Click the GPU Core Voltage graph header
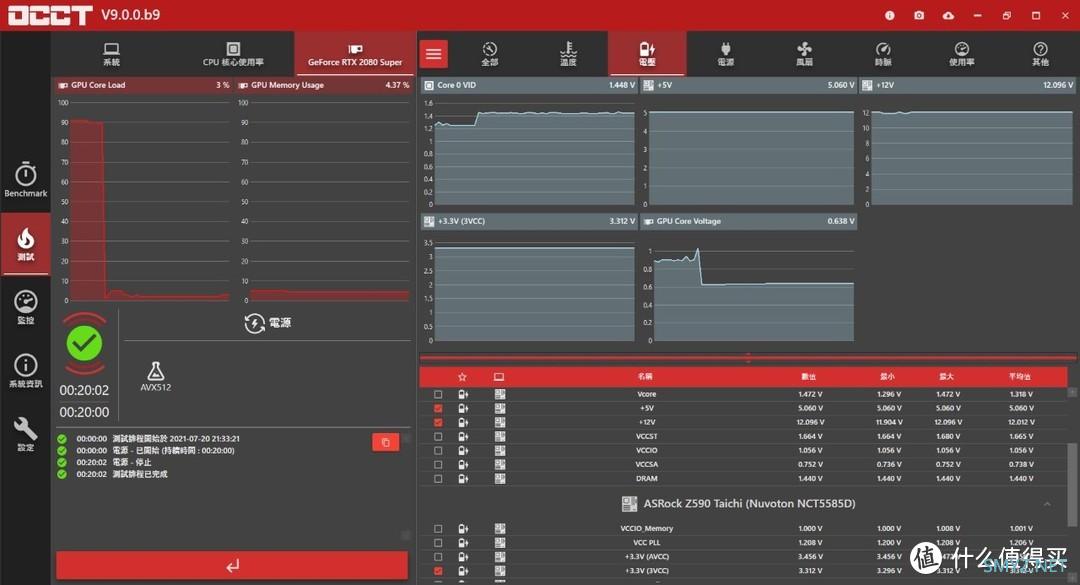This screenshot has height=585, width=1080. (749, 221)
